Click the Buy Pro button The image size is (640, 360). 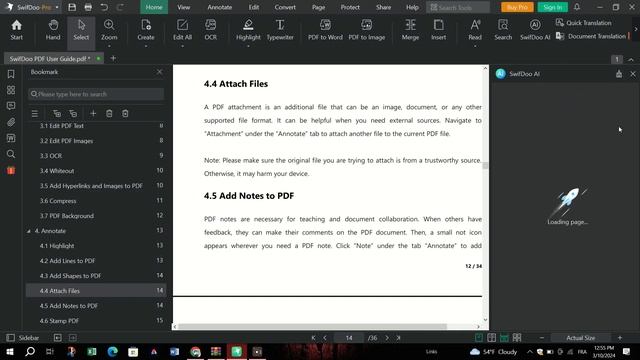[x=517, y=7]
